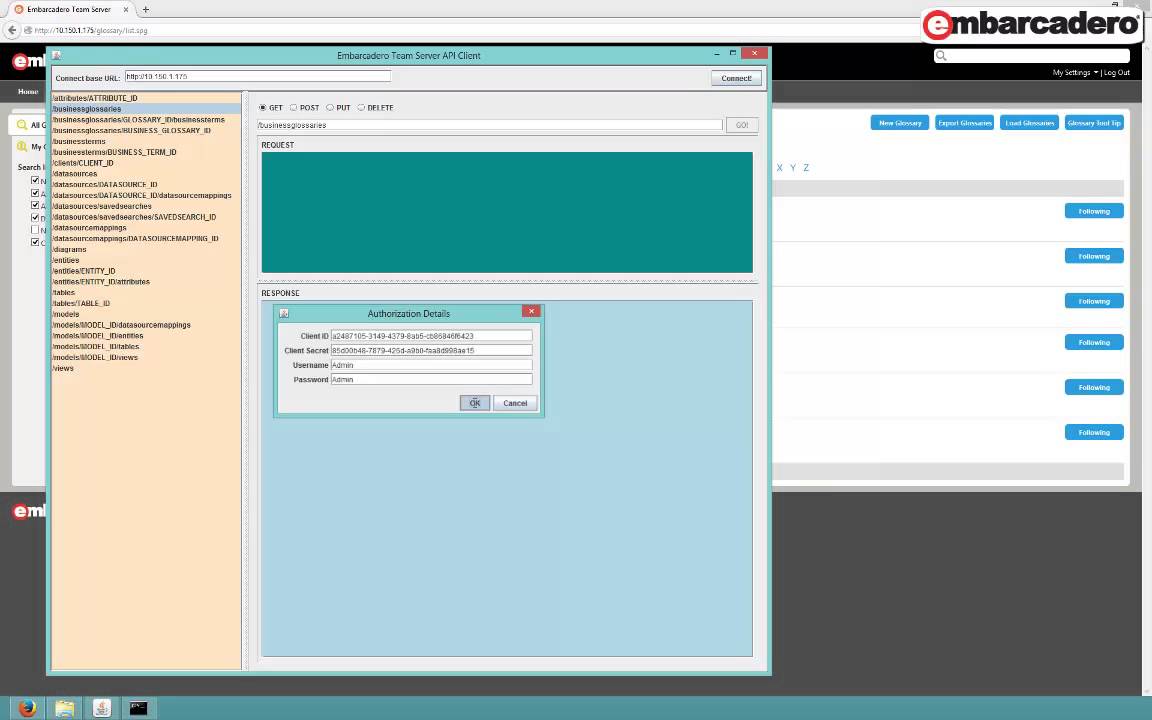The width and height of the screenshot is (1152, 720).
Task: Select the /models endpoint
Action: tap(65, 314)
